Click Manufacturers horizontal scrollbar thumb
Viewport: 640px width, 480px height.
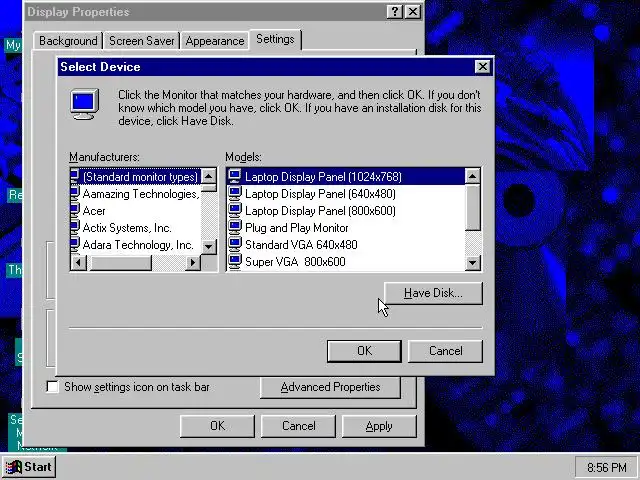[120, 262]
